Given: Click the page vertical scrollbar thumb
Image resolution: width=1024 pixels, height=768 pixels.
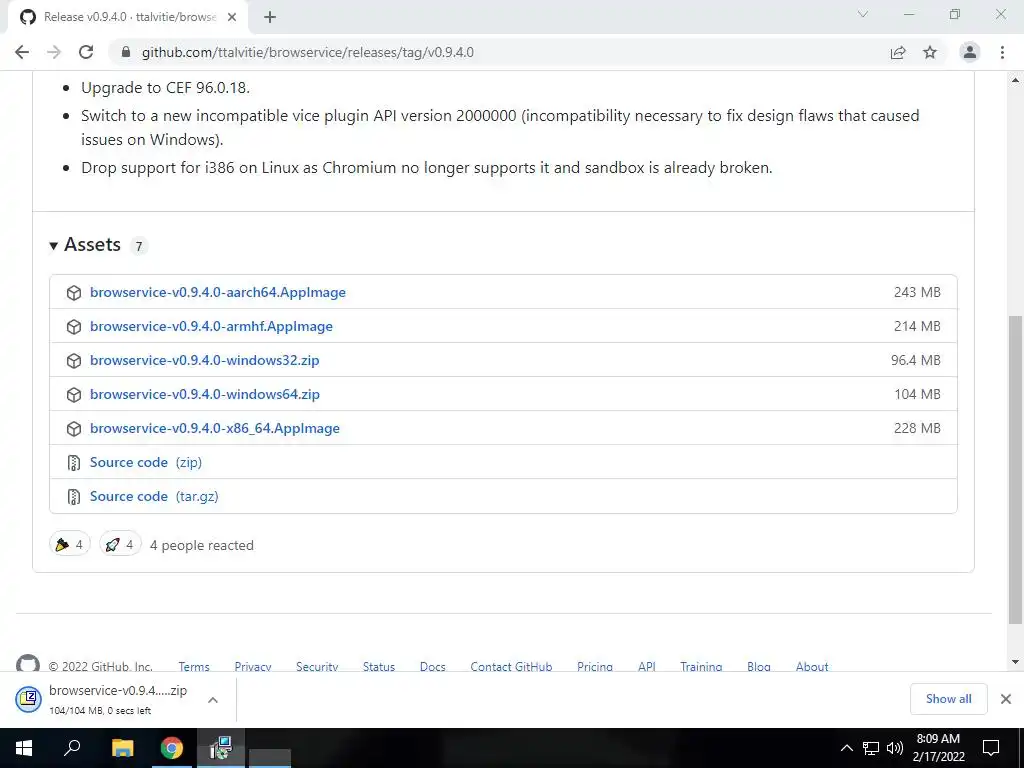Looking at the screenshot, I should tap(1015, 469).
